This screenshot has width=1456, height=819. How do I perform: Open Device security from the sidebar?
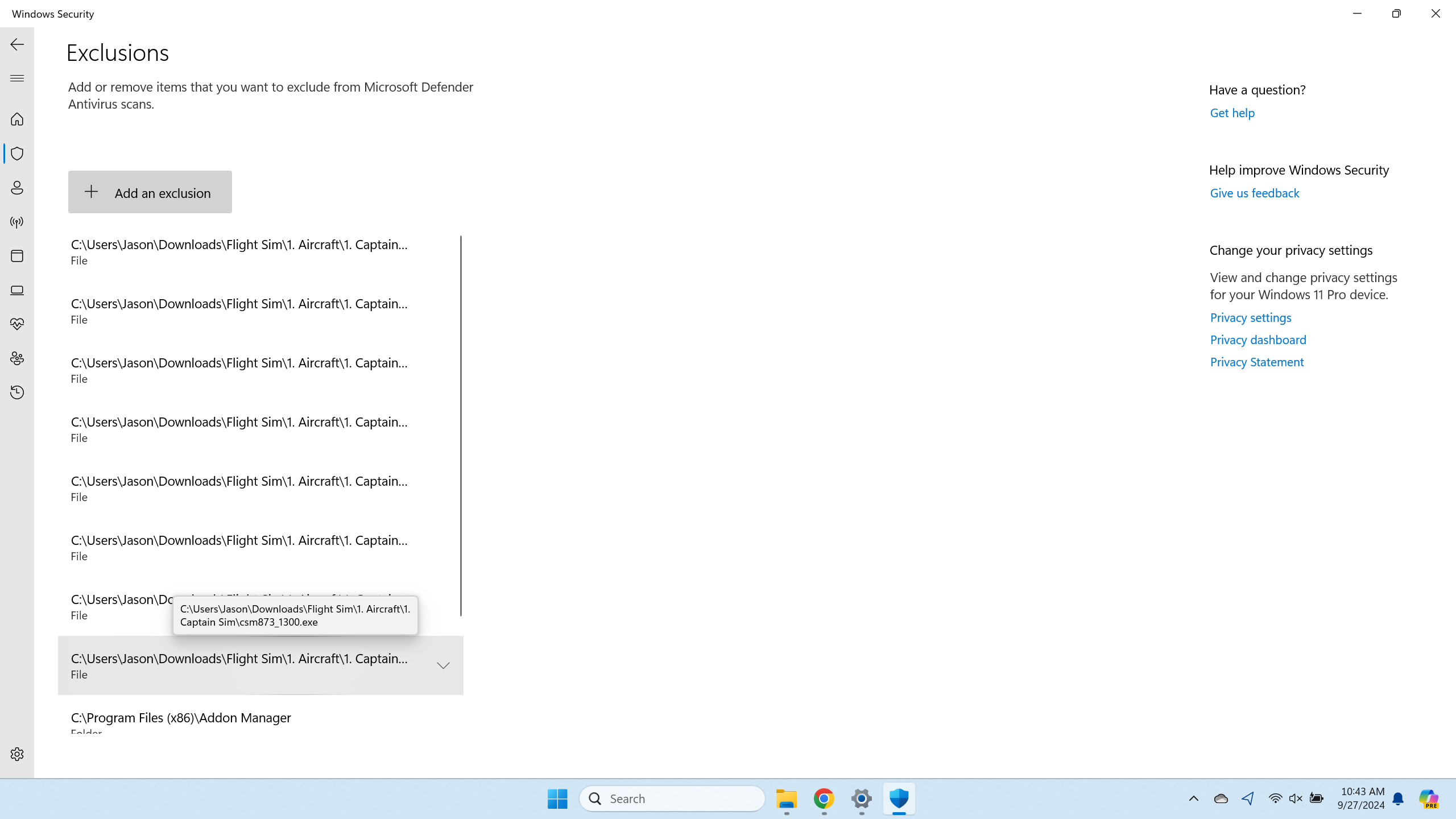[x=17, y=290]
